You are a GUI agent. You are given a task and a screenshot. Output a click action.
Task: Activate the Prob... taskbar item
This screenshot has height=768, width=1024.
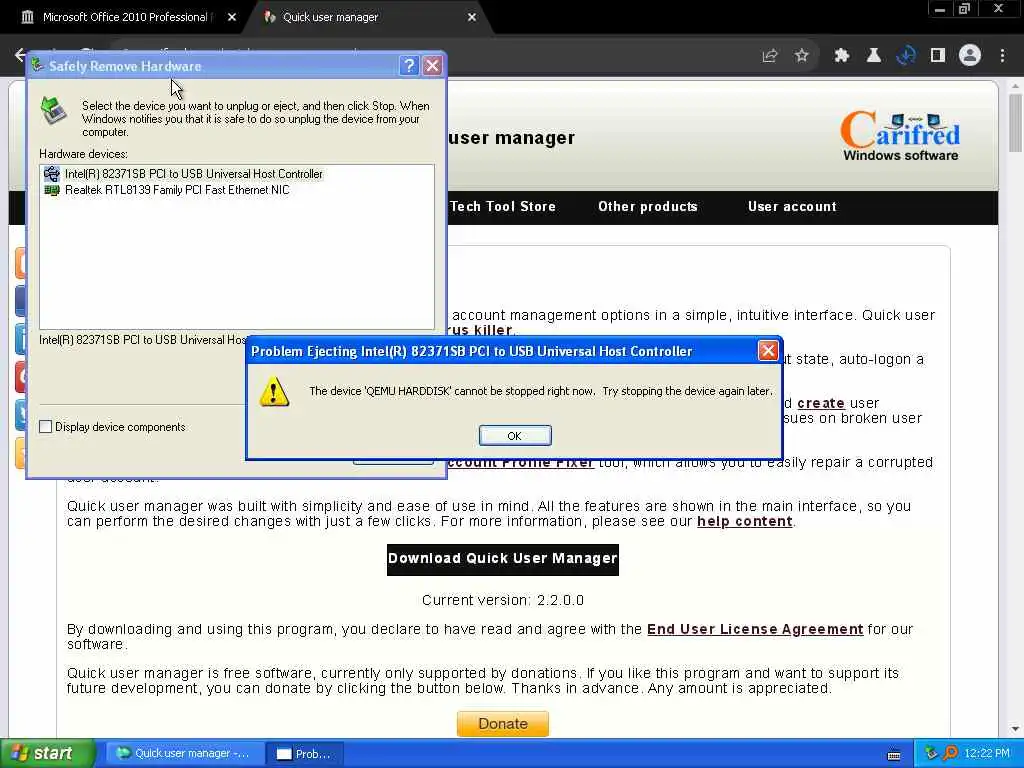(304, 753)
